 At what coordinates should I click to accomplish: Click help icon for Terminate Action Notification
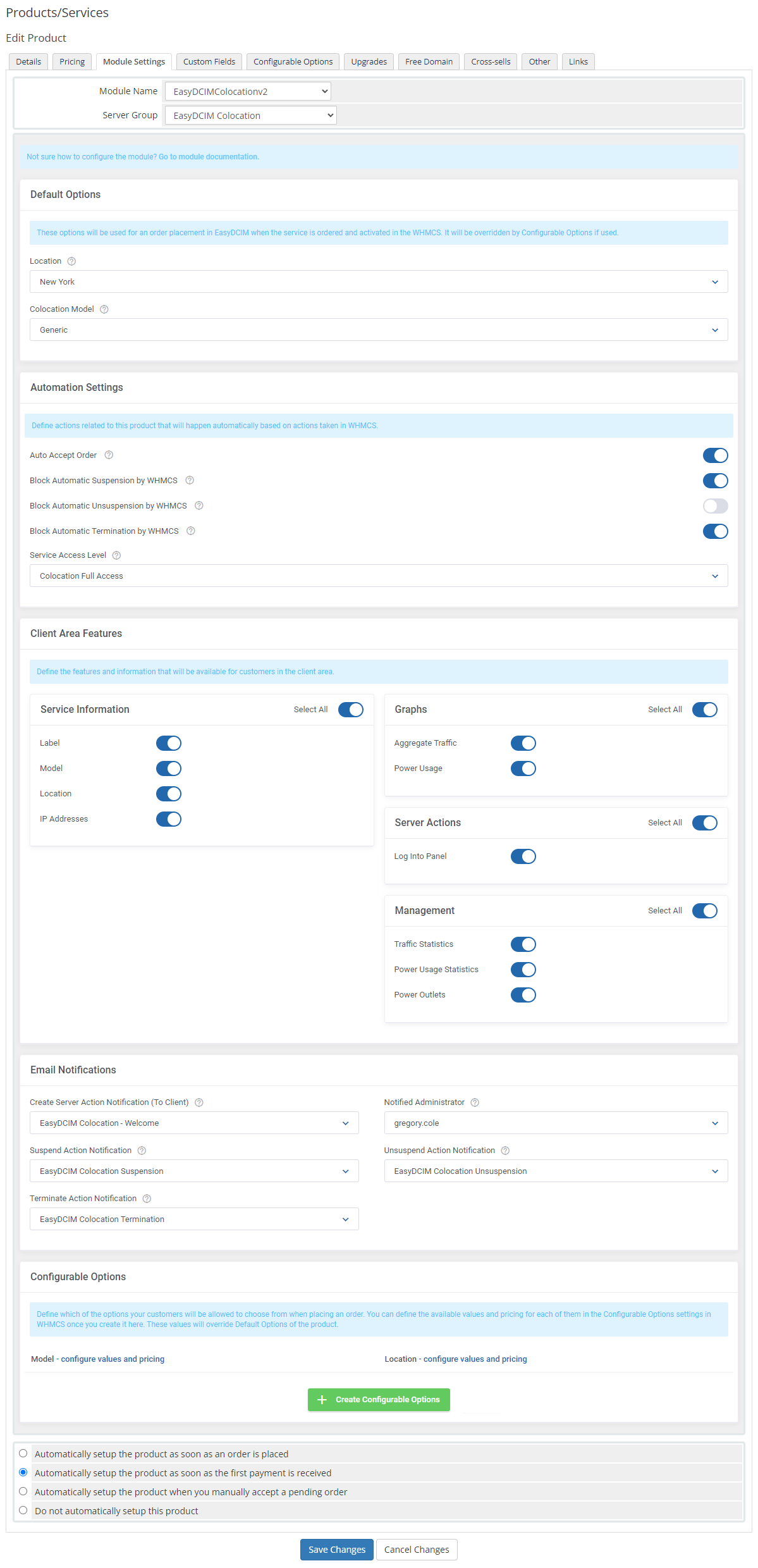147,1199
